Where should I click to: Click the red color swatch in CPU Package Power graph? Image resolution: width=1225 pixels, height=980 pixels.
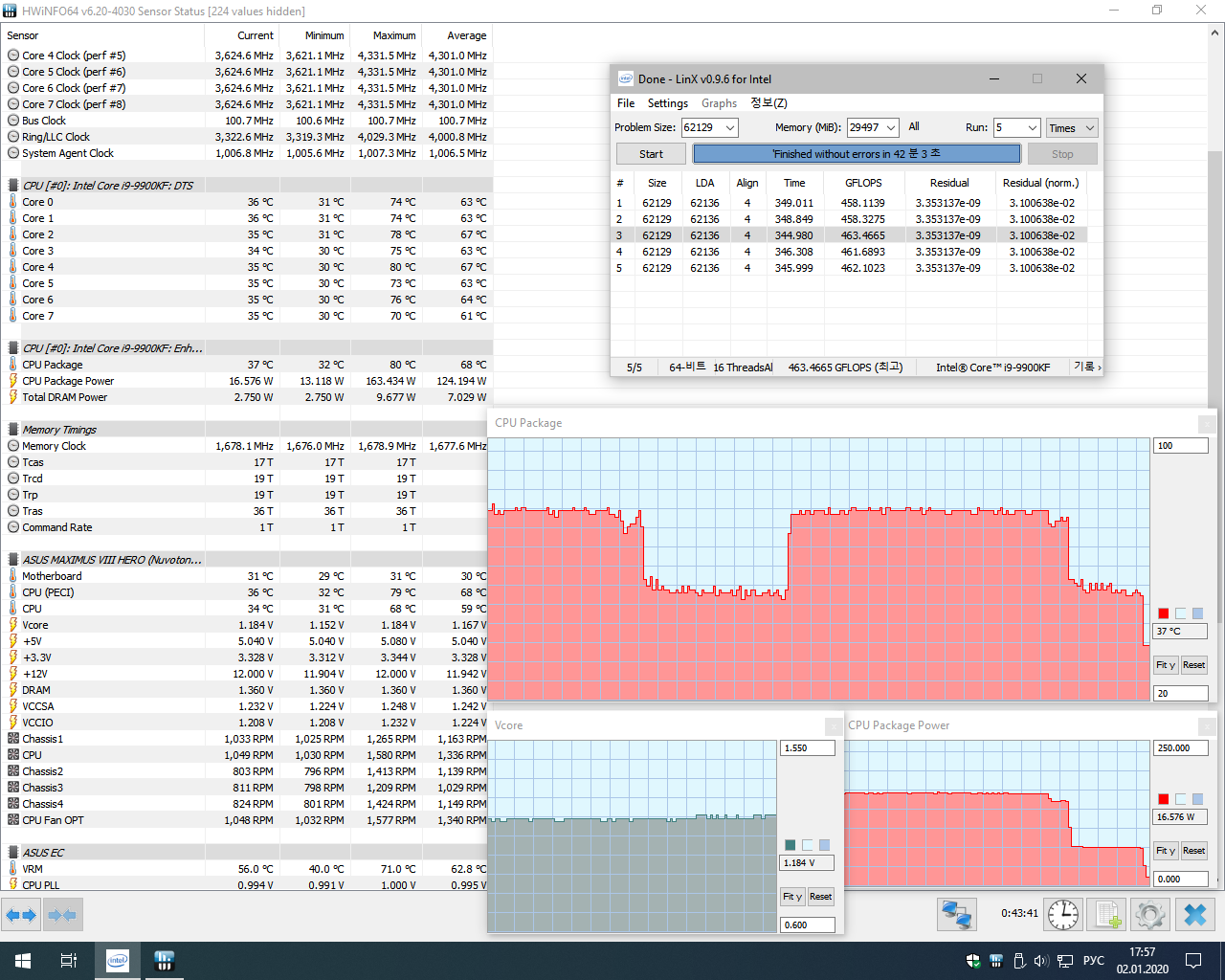1164,799
